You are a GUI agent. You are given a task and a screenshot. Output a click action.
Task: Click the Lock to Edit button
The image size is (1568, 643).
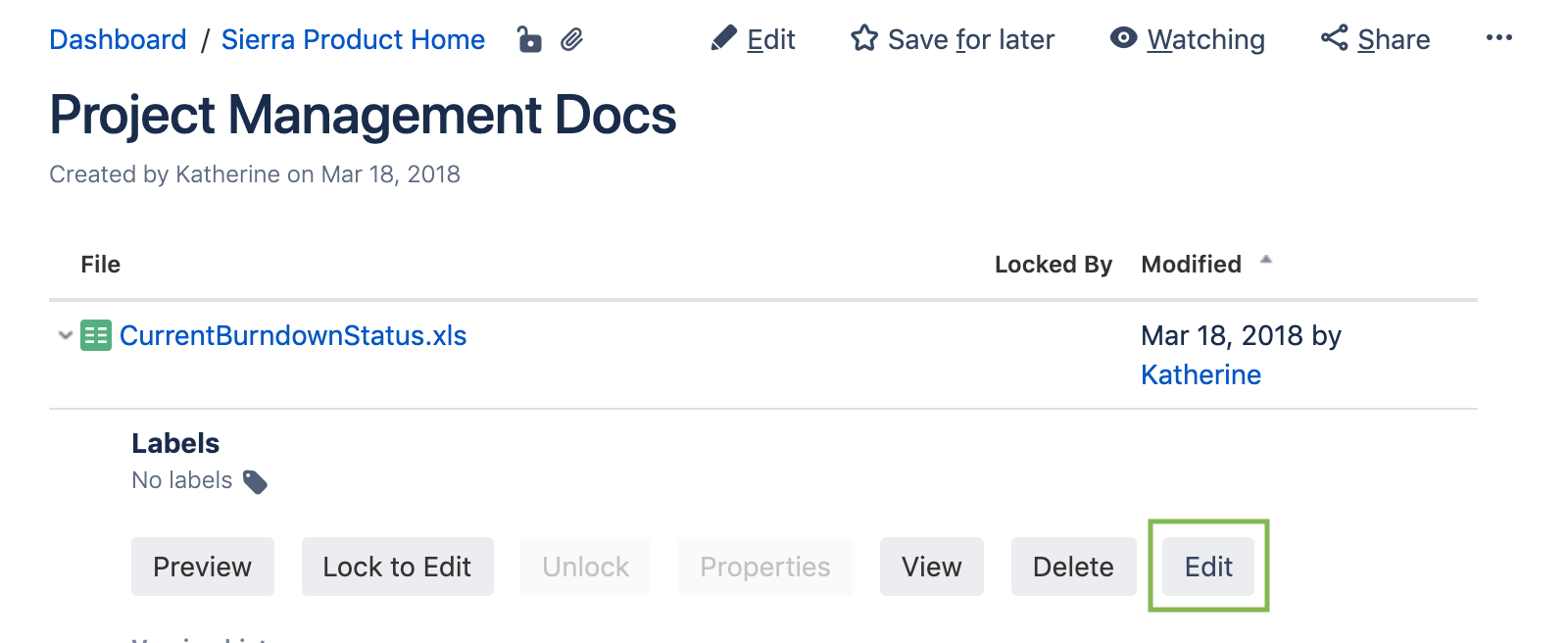click(x=397, y=567)
